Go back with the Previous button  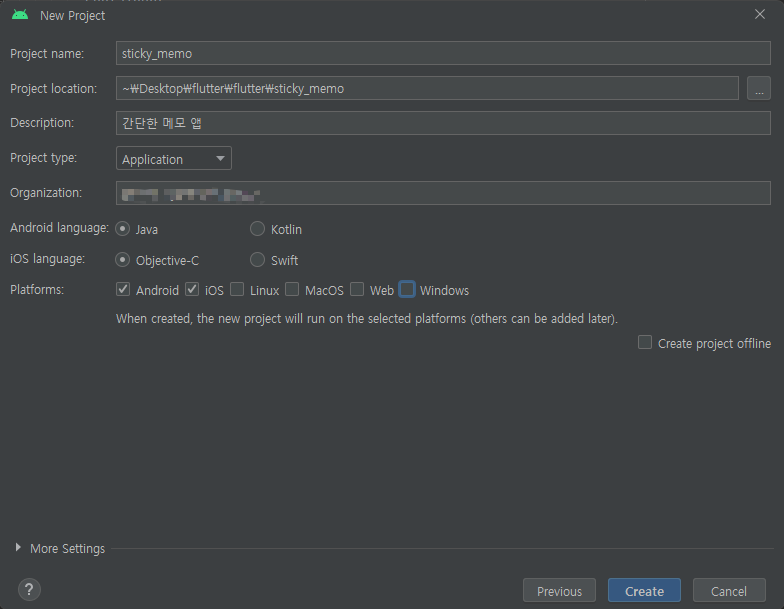[x=559, y=591]
